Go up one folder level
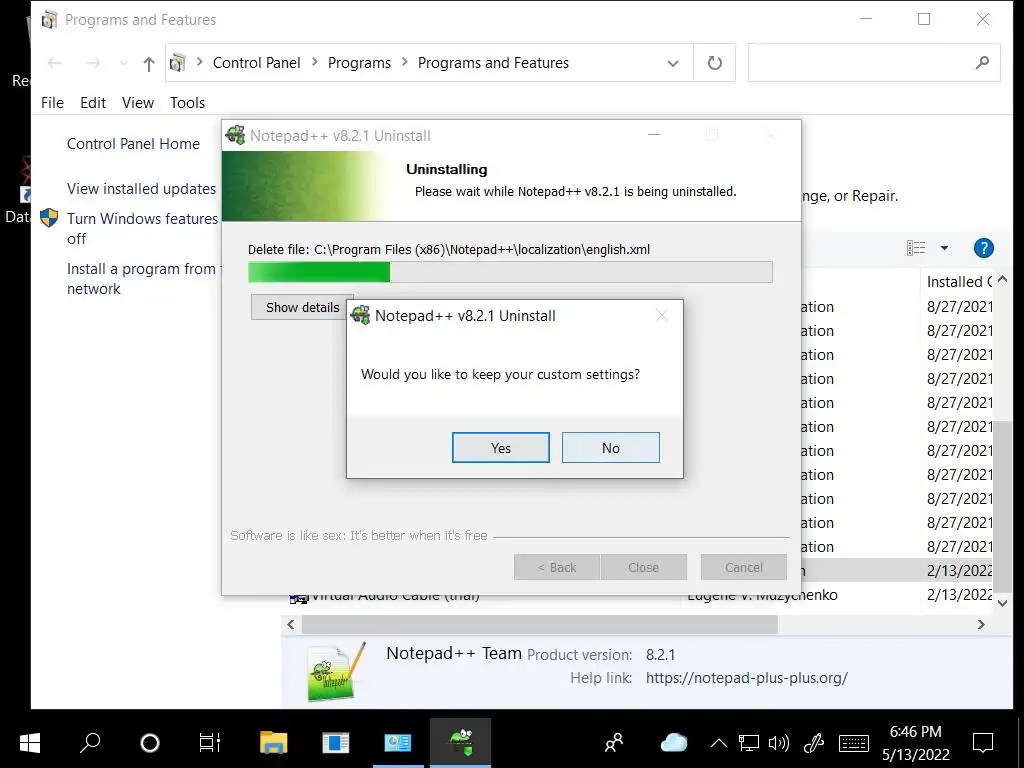The height and width of the screenshot is (768, 1024). point(149,63)
